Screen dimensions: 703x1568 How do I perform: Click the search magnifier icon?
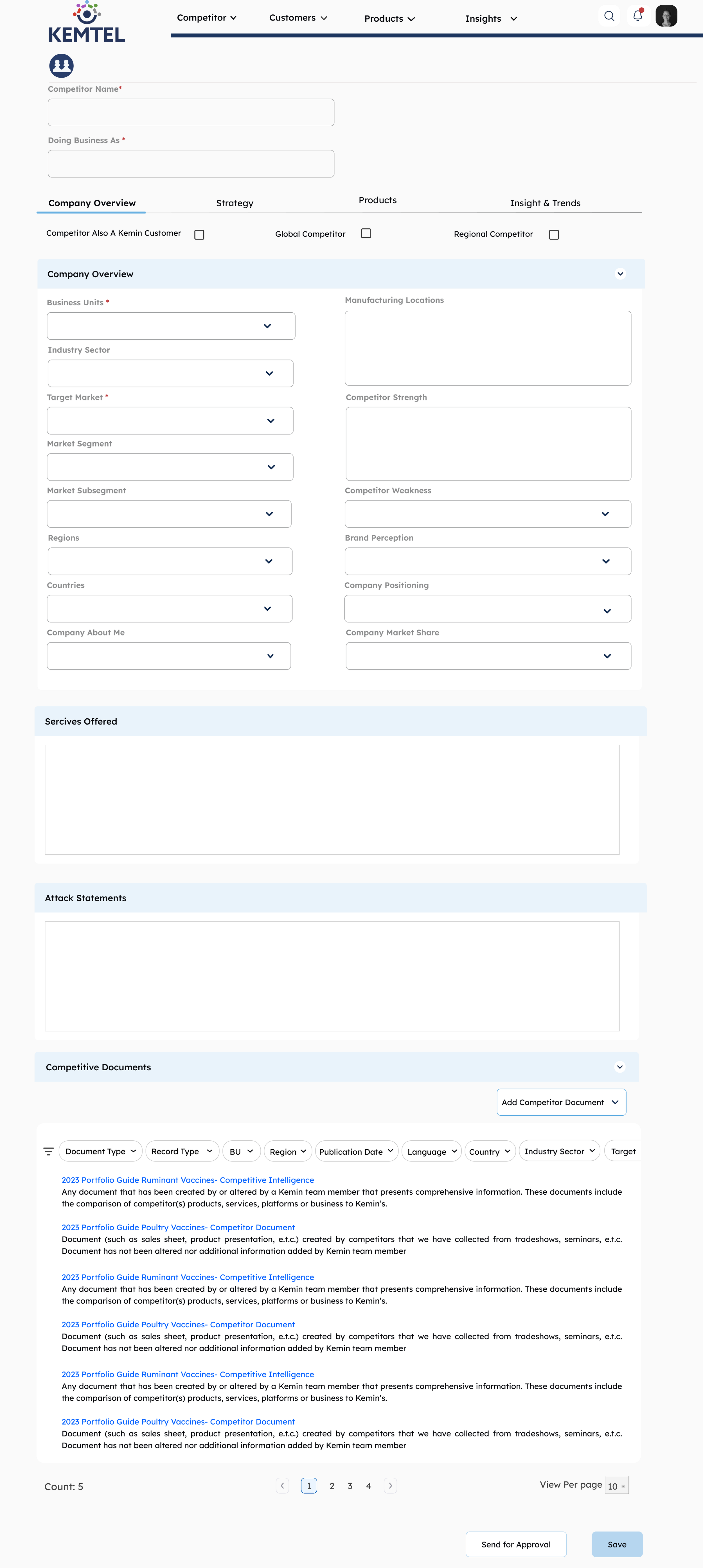click(609, 16)
